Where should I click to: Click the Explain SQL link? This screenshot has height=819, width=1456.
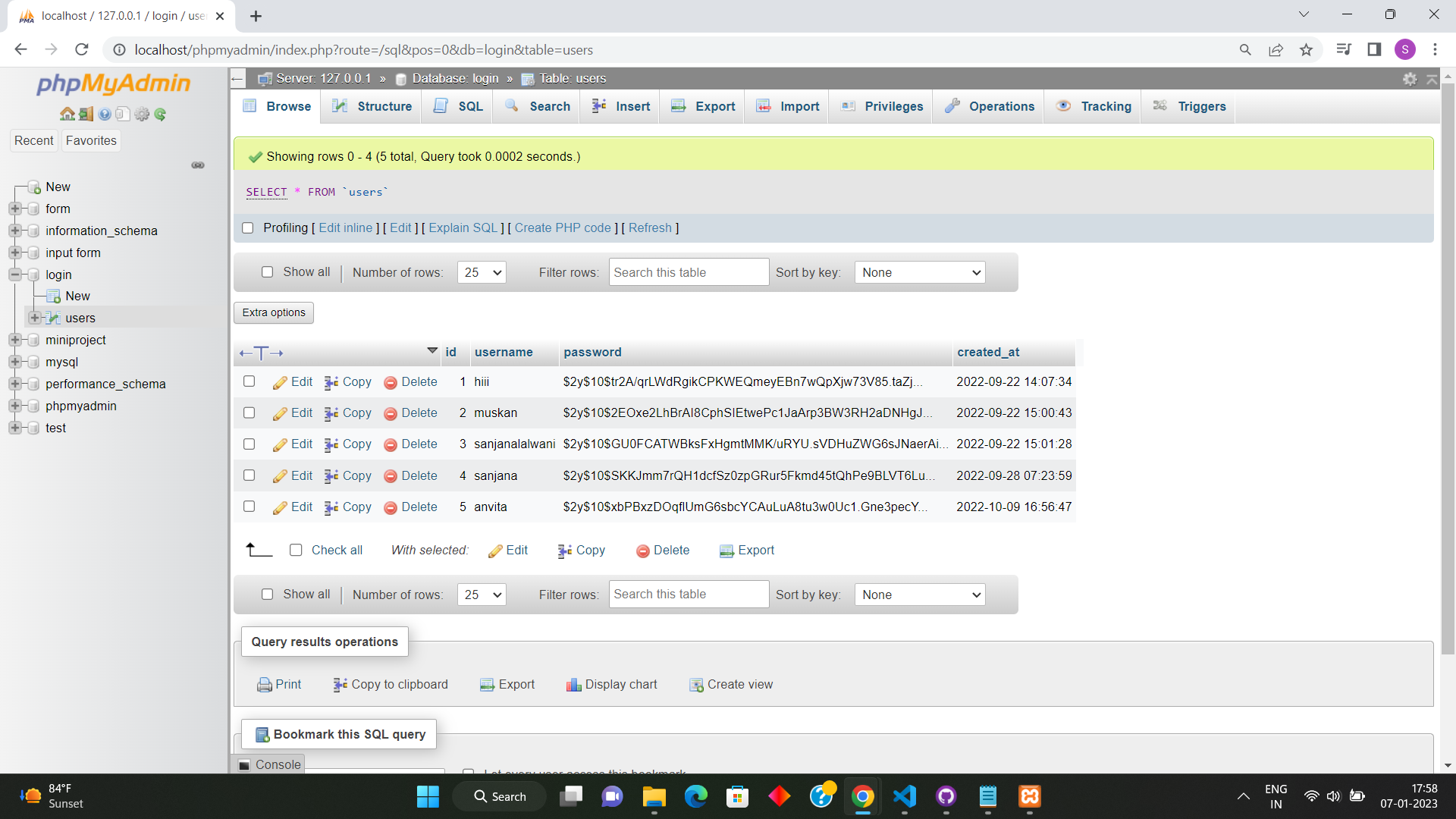coord(463,228)
